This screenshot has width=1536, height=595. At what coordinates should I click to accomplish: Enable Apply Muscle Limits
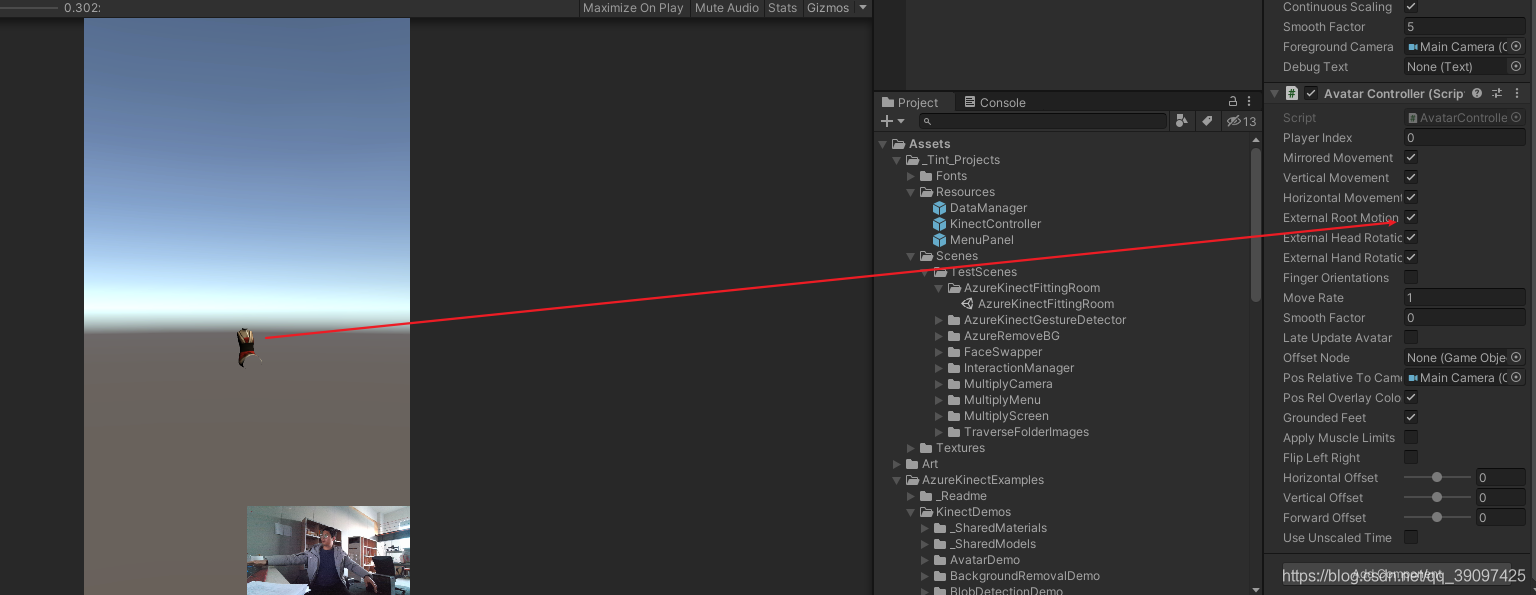pyautogui.click(x=1411, y=437)
